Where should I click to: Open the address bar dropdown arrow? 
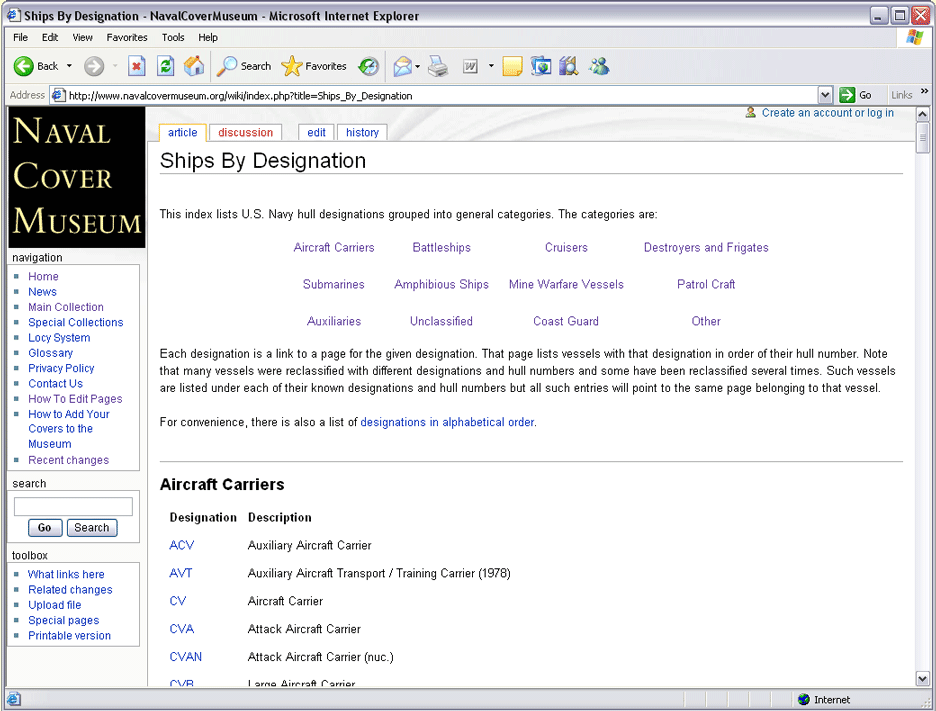pos(825,95)
